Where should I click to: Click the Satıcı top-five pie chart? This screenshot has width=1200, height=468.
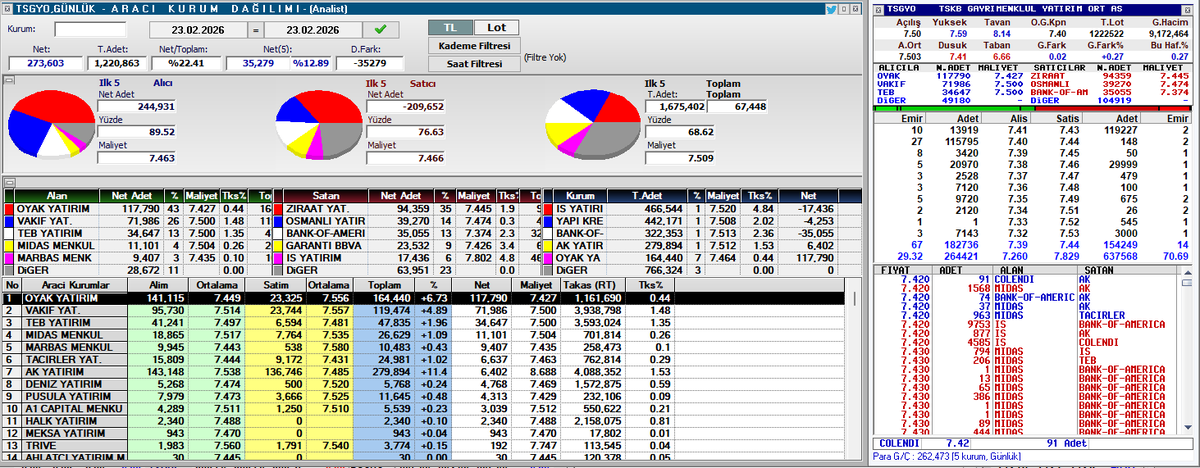pos(319,123)
